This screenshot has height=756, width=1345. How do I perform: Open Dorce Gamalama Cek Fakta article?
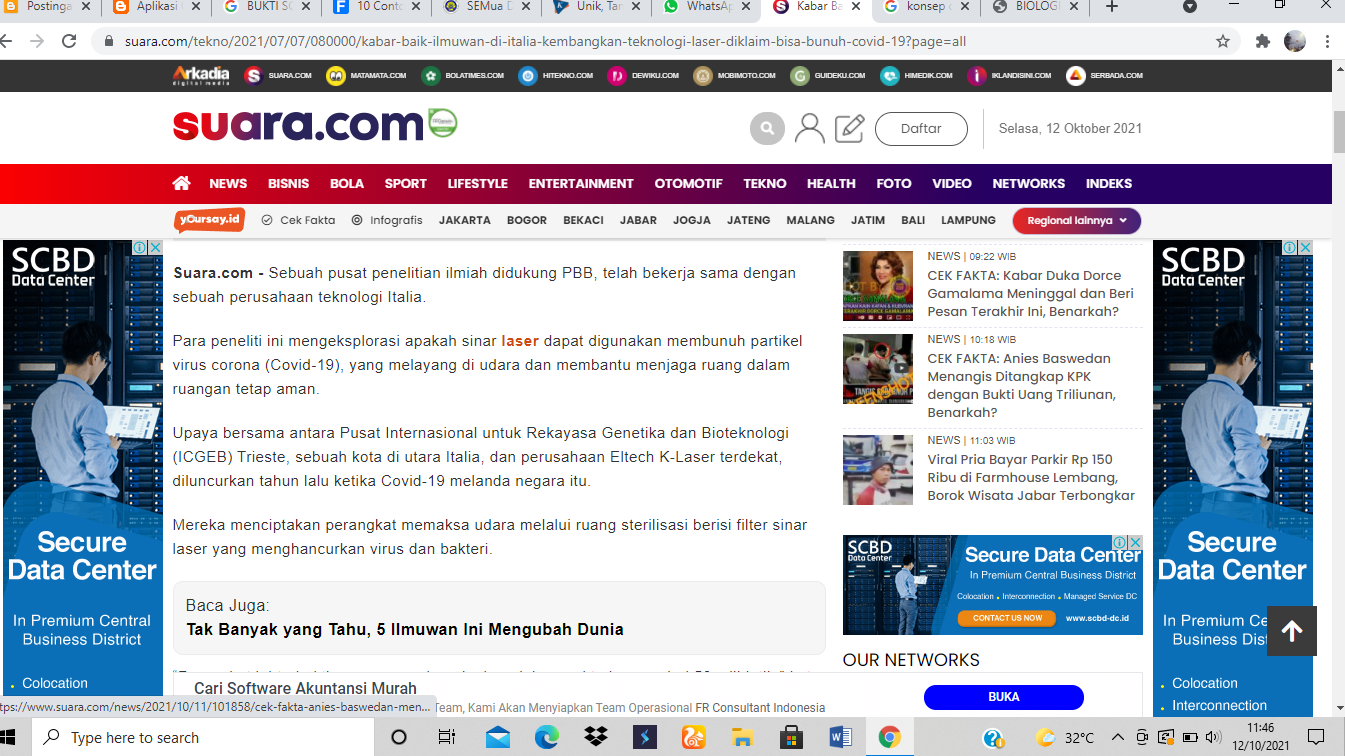(x=1030, y=293)
